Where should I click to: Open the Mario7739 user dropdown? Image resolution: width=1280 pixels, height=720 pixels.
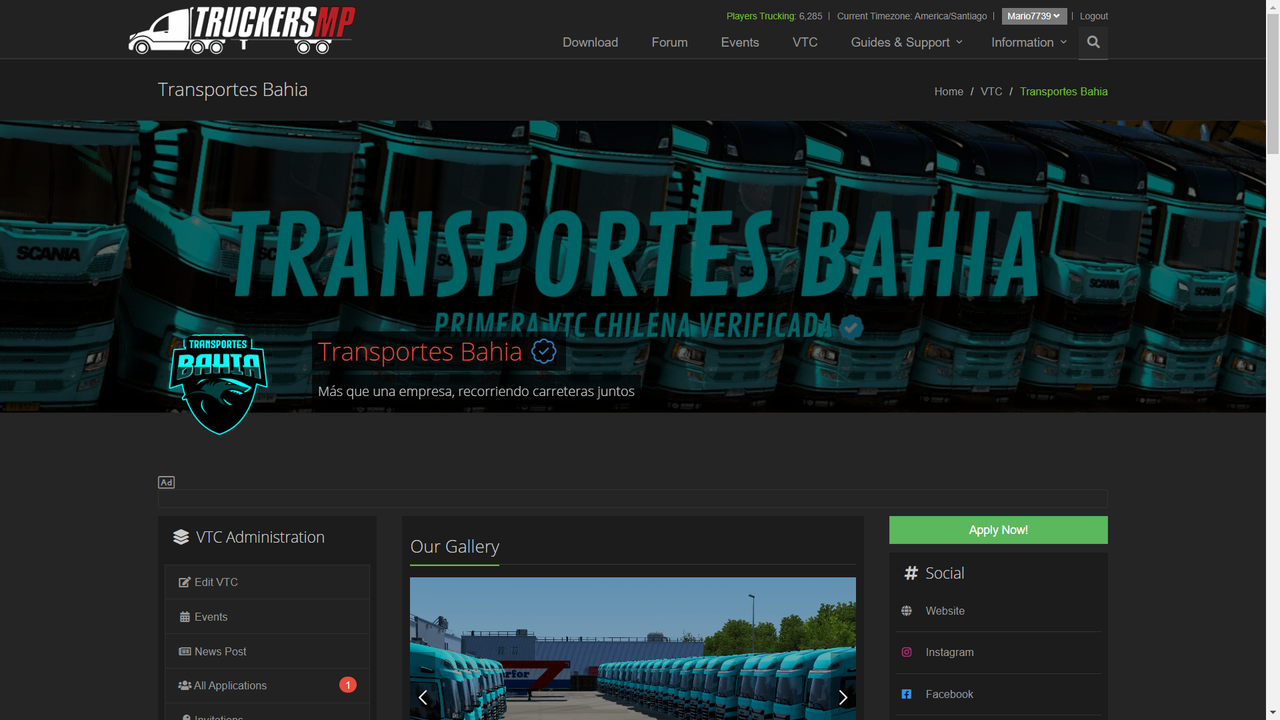(1034, 16)
